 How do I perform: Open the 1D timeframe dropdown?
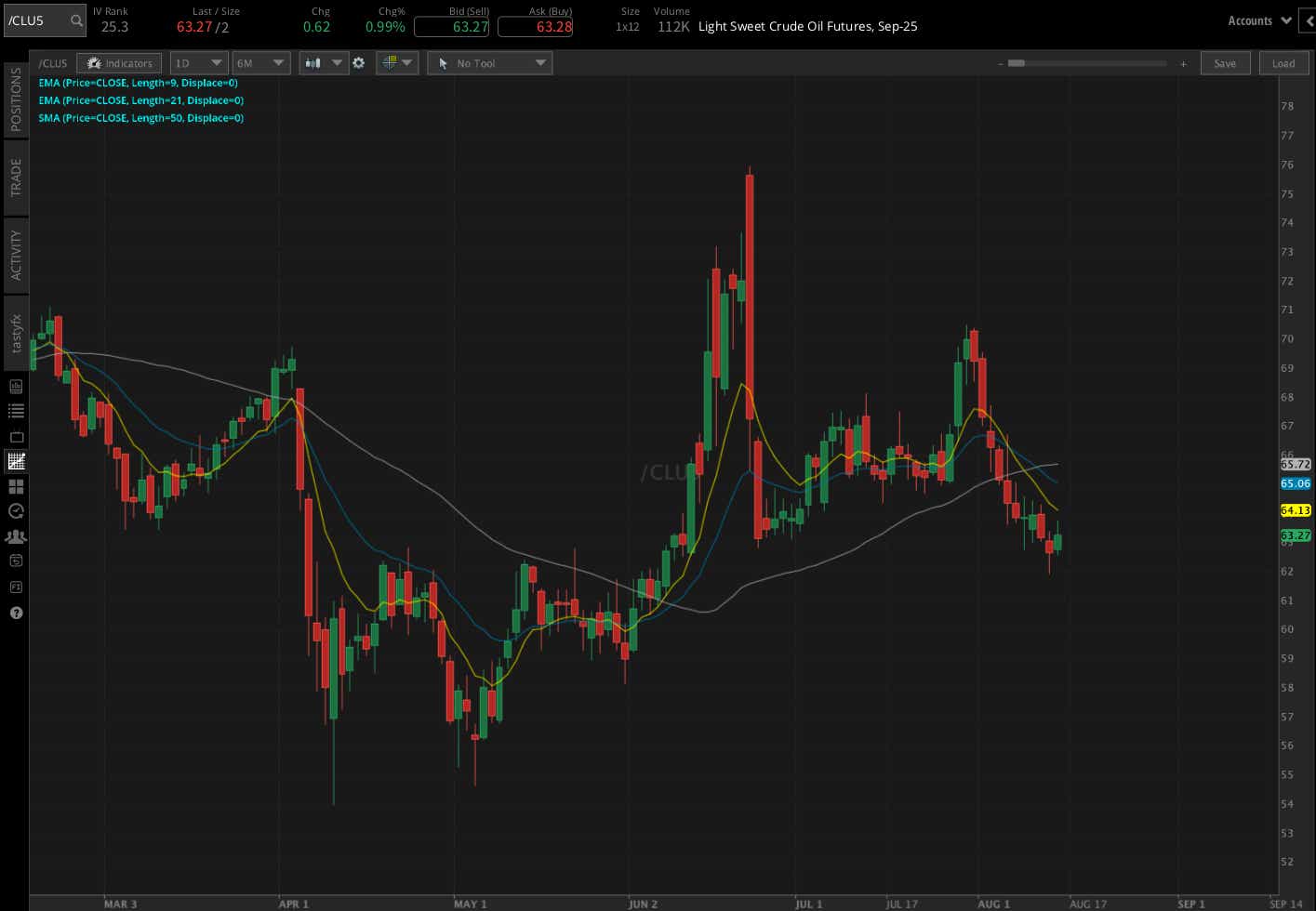pyautogui.click(x=198, y=62)
